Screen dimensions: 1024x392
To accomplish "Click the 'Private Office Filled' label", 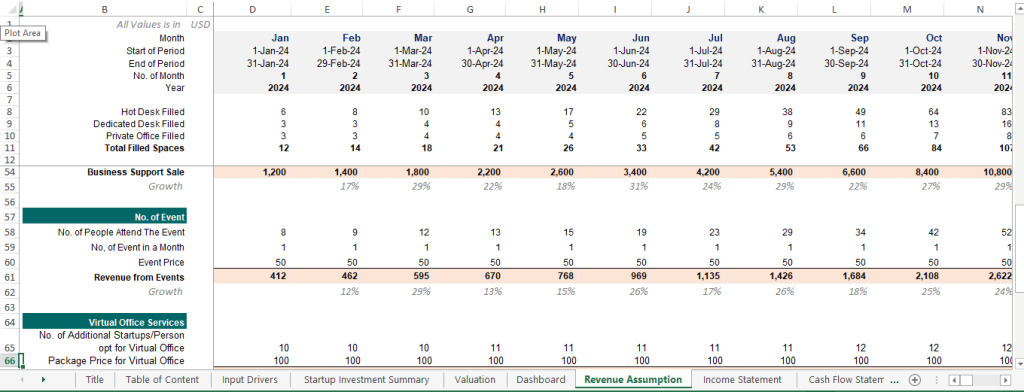I will tap(145, 136).
